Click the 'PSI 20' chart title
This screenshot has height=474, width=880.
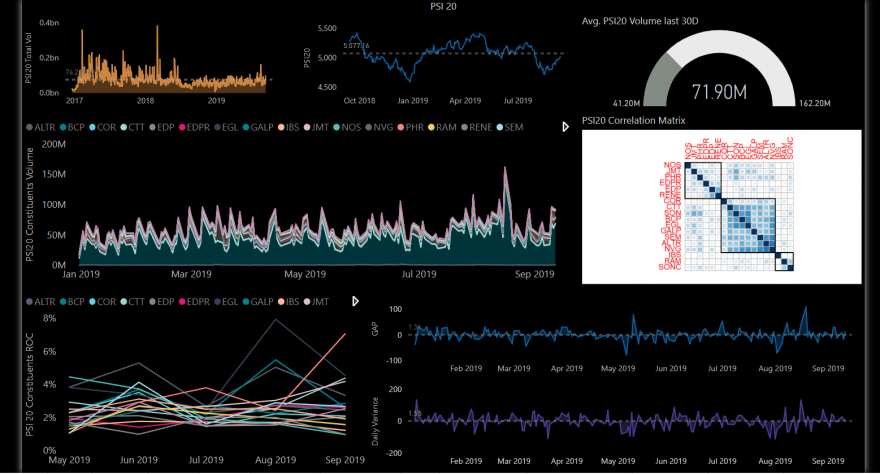[443, 6]
